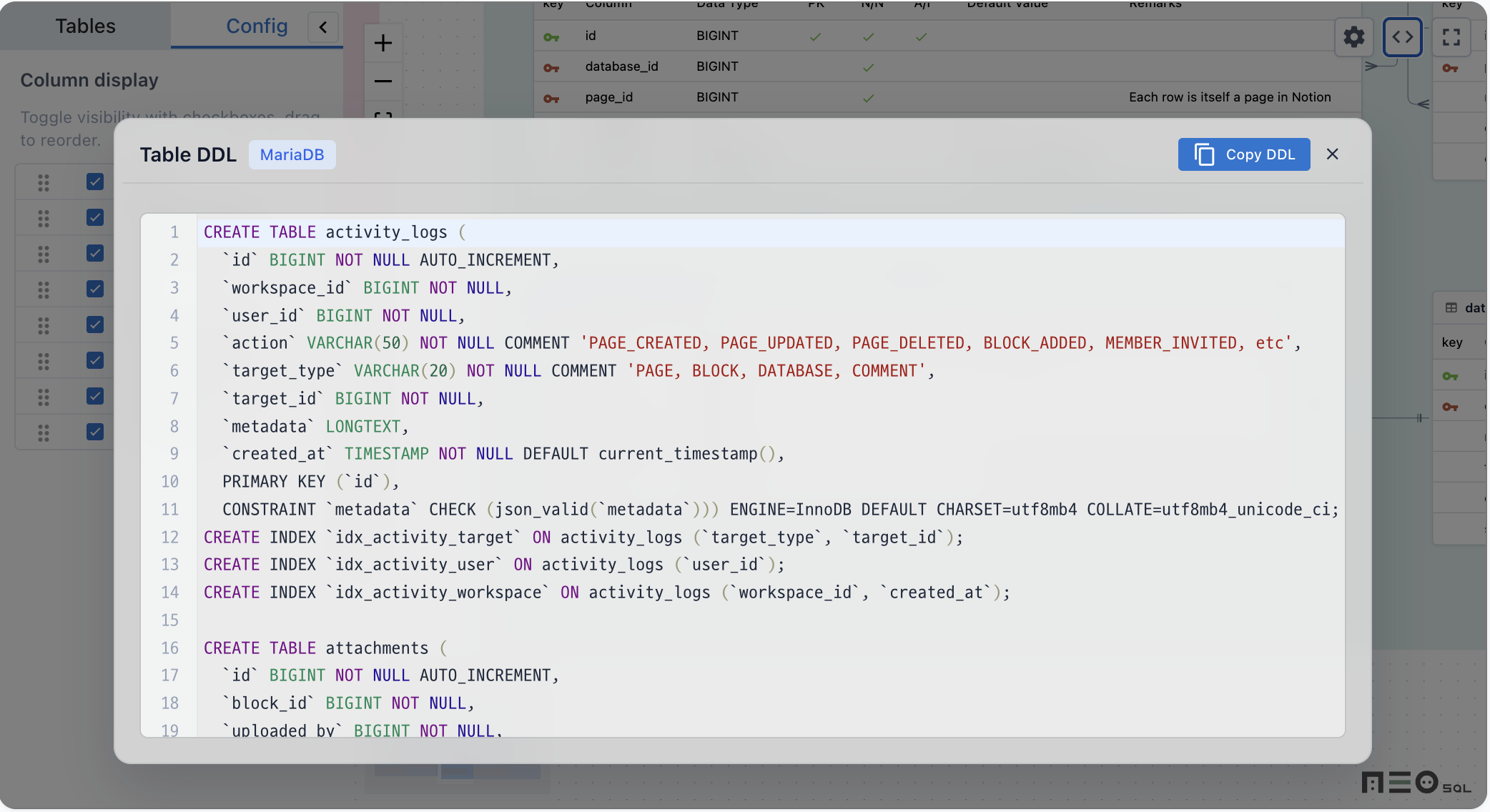Click line number 15 in gutter
Viewport: 1490px width, 812px height.
click(x=169, y=620)
